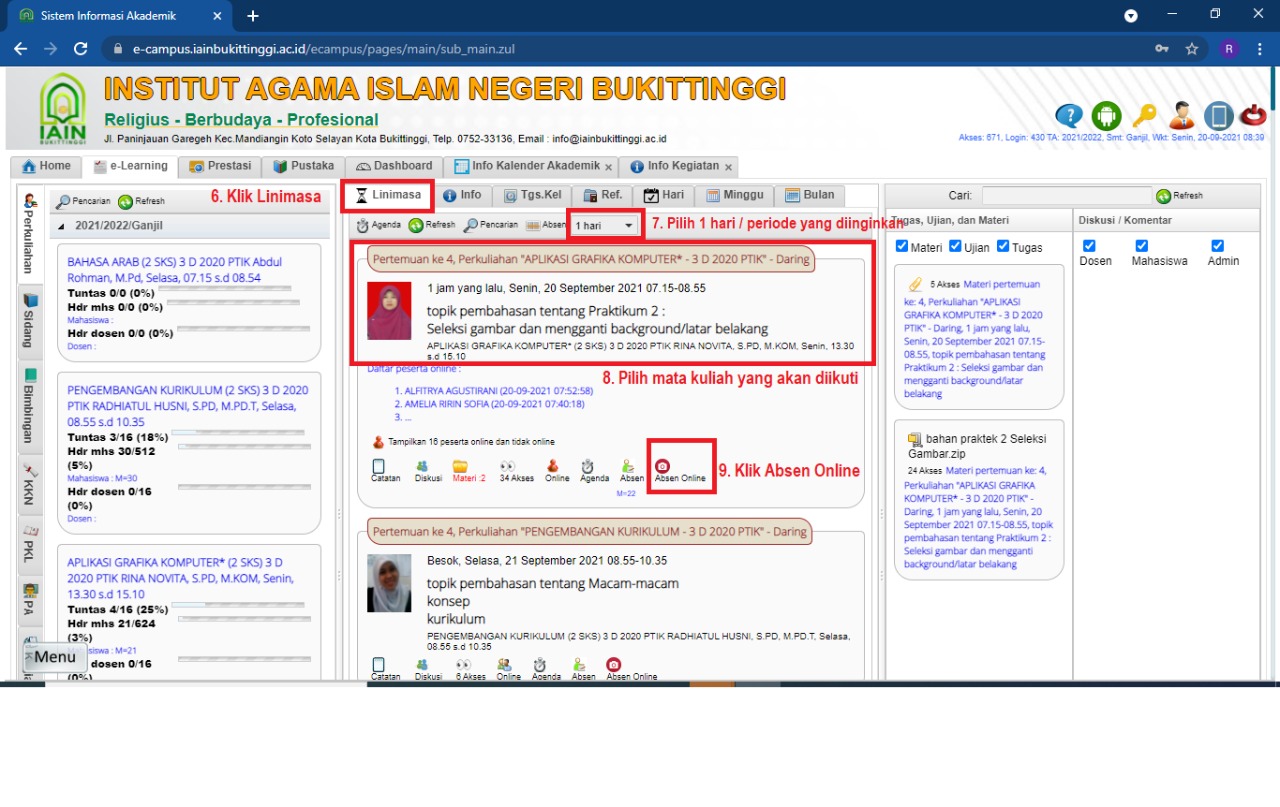Uncheck the Tugas checkbox
1280x807 pixels.
pos(1003,247)
